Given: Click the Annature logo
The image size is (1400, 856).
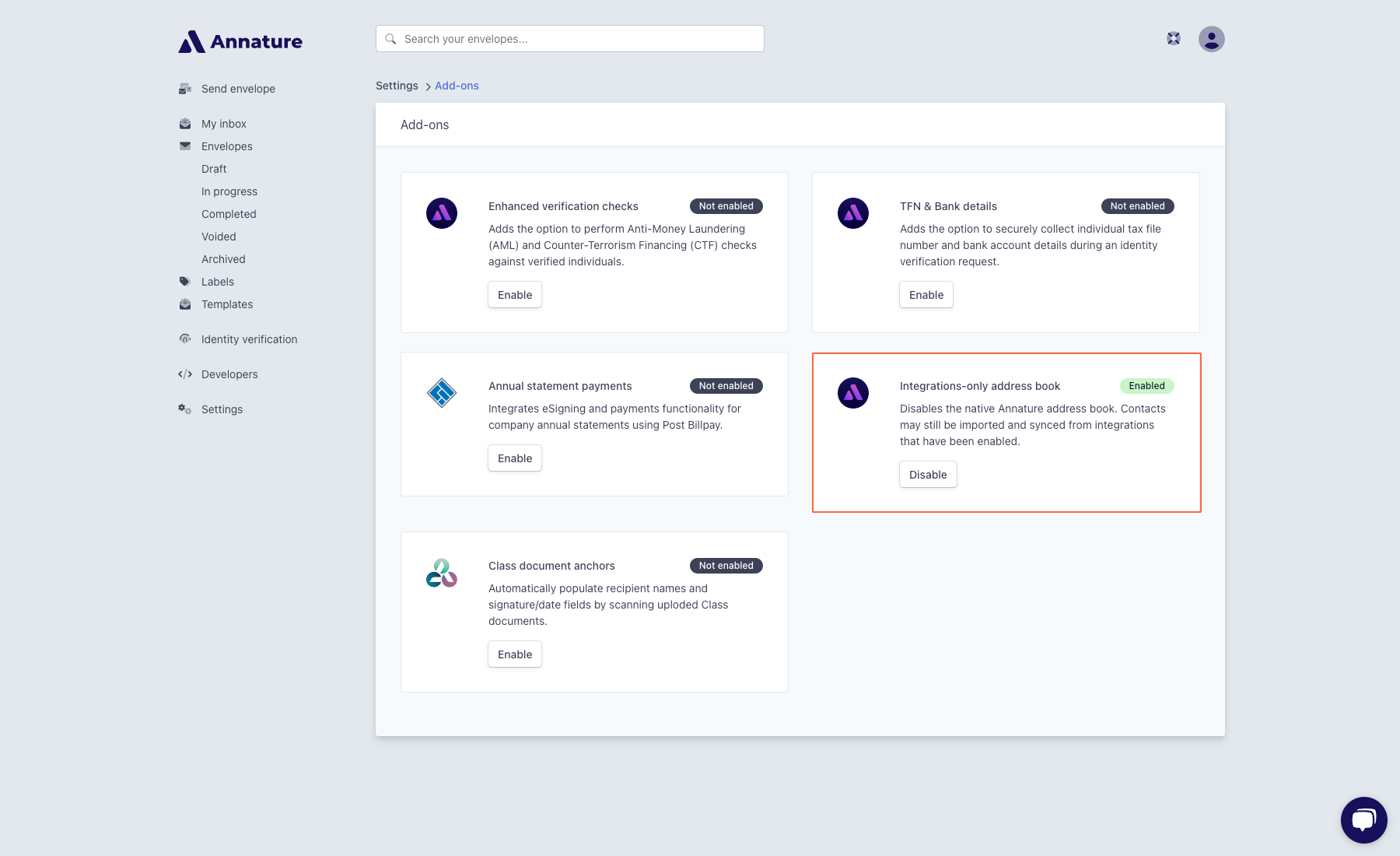Looking at the screenshot, I should 240,41.
